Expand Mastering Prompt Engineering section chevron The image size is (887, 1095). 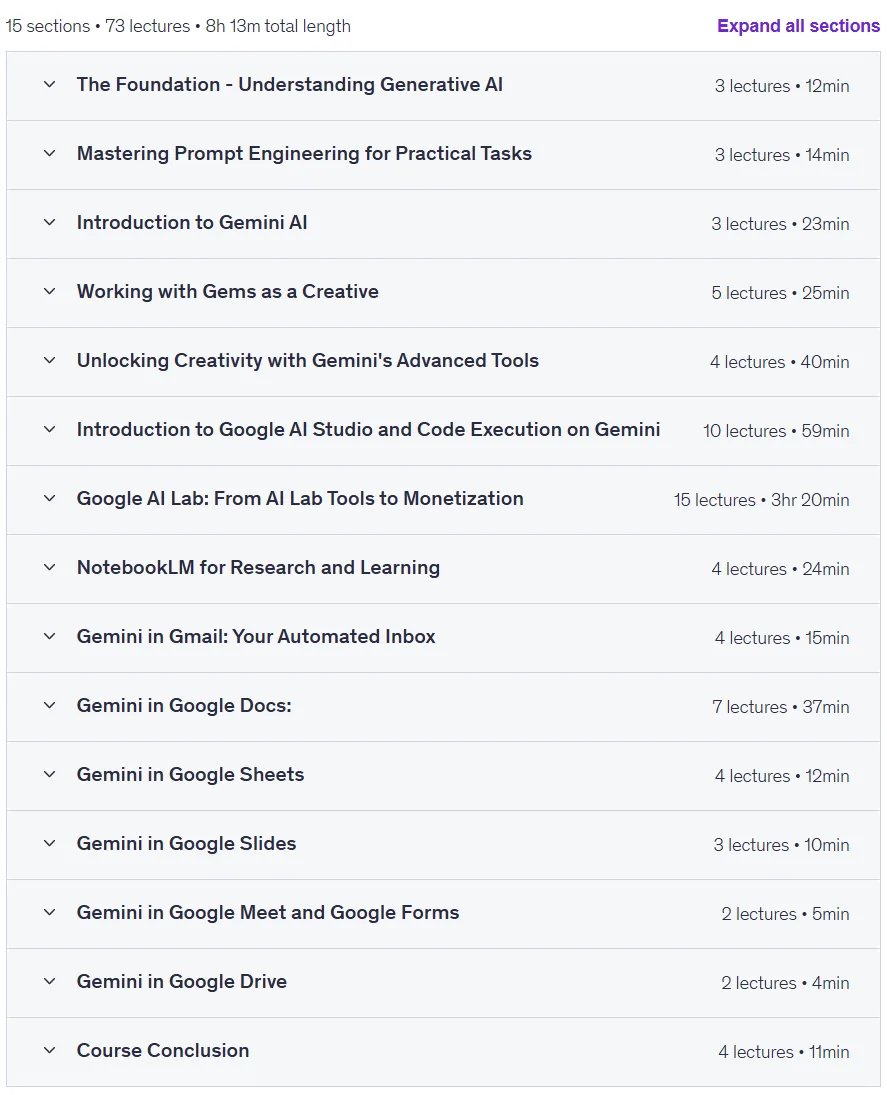50,154
